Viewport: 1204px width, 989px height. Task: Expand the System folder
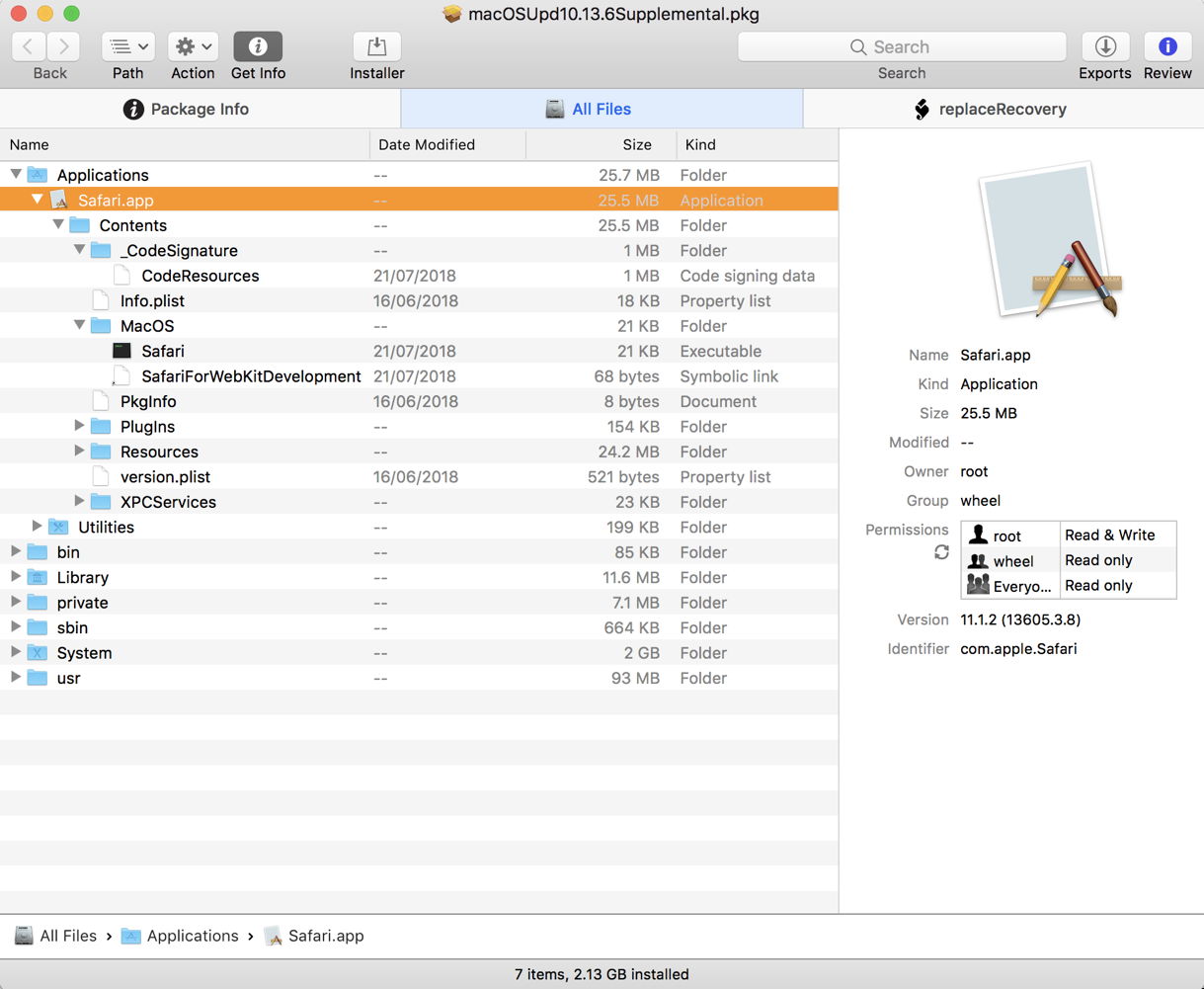[16, 652]
